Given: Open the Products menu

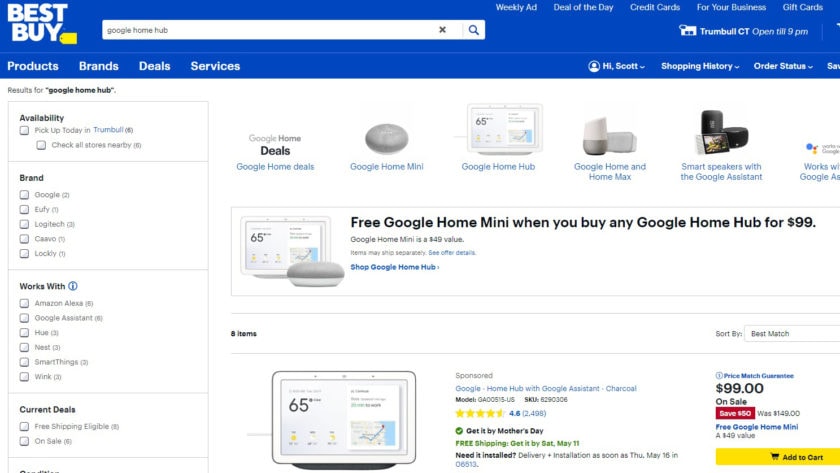Looking at the screenshot, I should (x=33, y=66).
